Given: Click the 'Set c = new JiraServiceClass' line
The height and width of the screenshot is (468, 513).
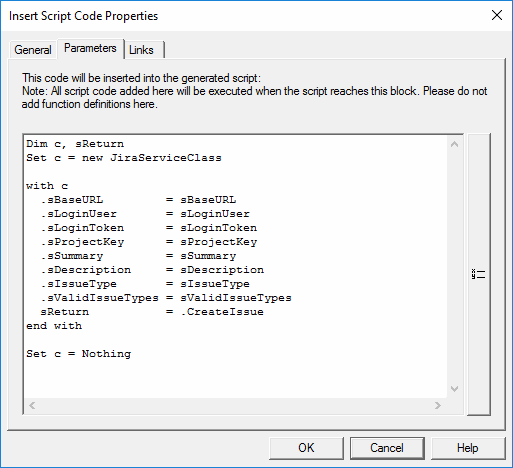Looking at the screenshot, I should [124, 158].
